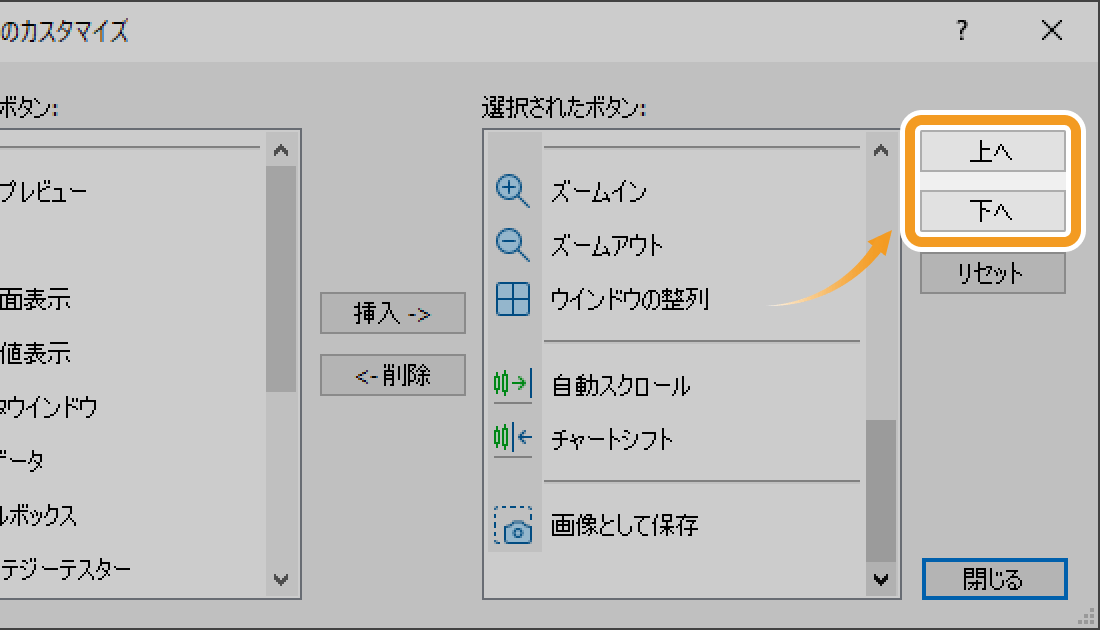Click the available buttons list scrollbar thumb
The image size is (1100, 630).
click(281, 279)
